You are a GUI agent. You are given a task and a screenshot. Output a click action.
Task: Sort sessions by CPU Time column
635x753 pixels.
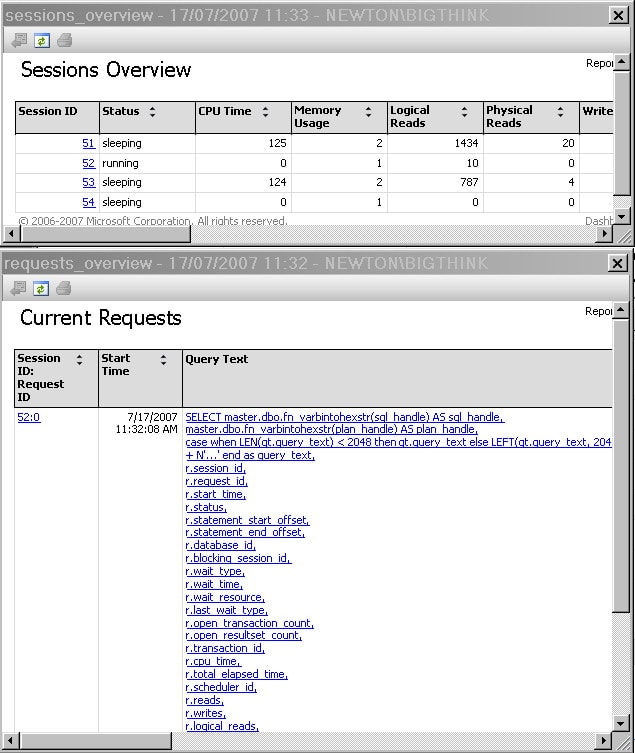(x=265, y=112)
